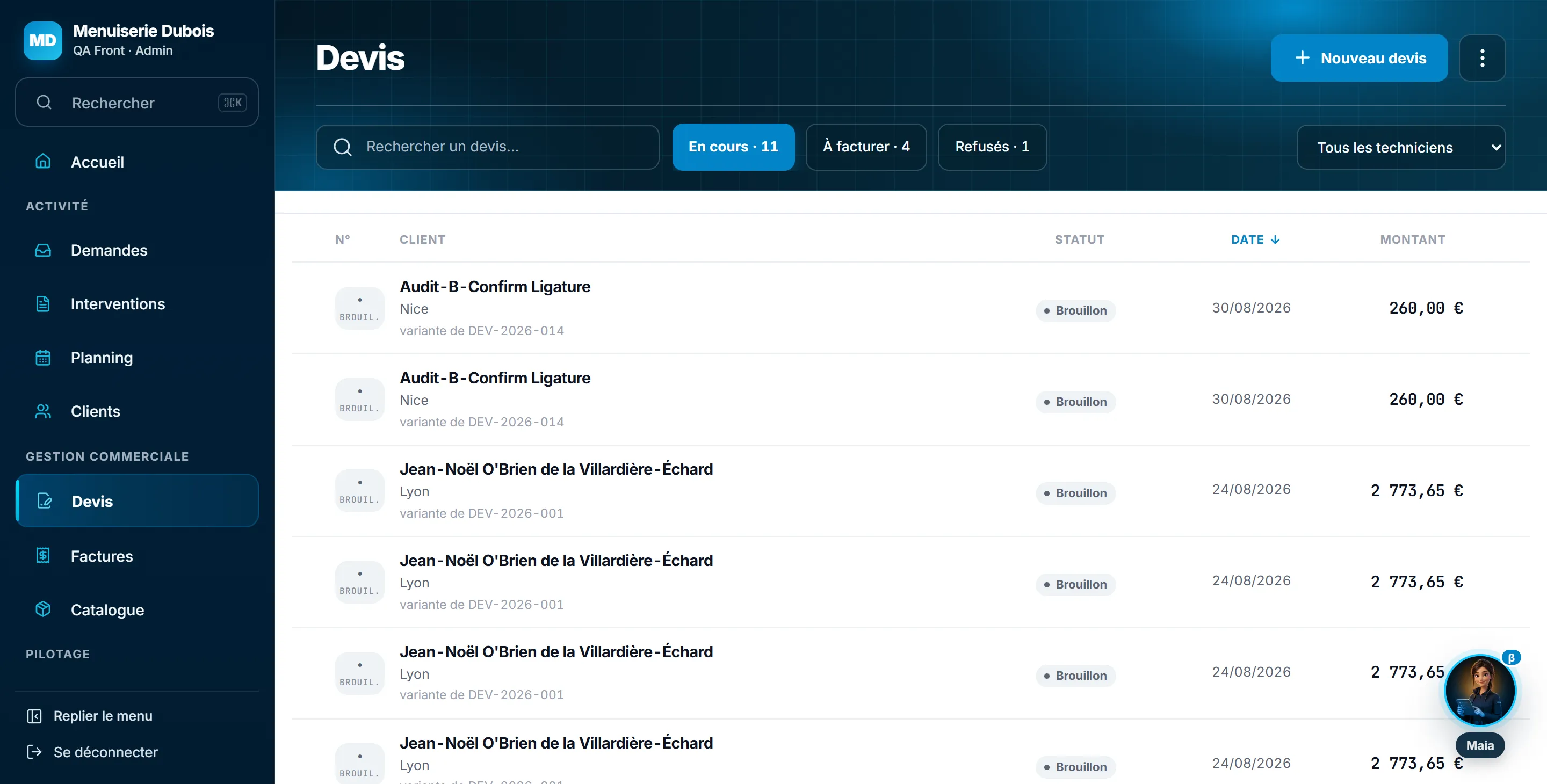
Task: Open the Maia assistant avatar
Action: 1480,689
